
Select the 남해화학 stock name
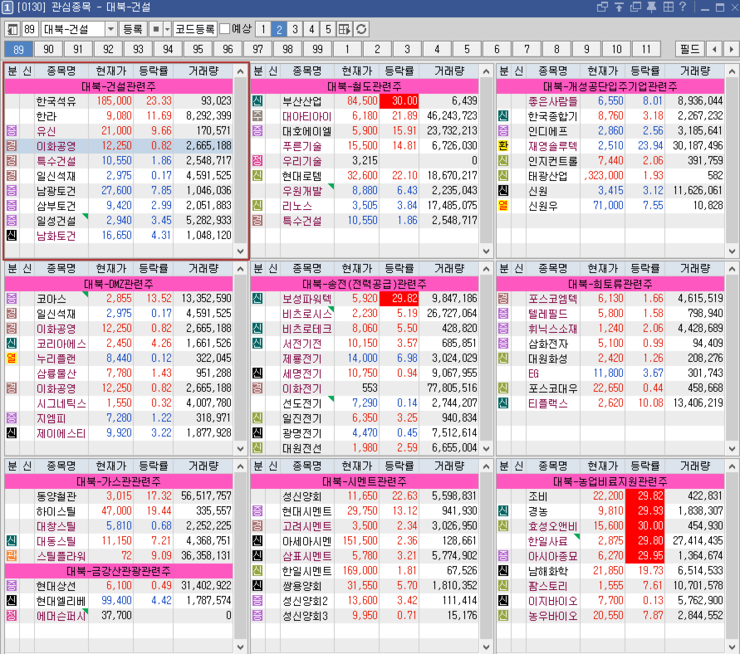[548, 571]
